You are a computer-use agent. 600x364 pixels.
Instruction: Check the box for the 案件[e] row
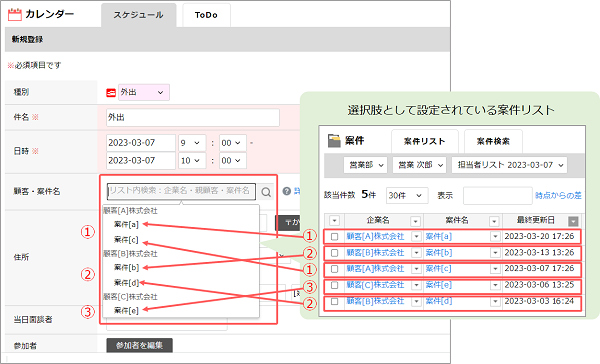click(x=334, y=285)
